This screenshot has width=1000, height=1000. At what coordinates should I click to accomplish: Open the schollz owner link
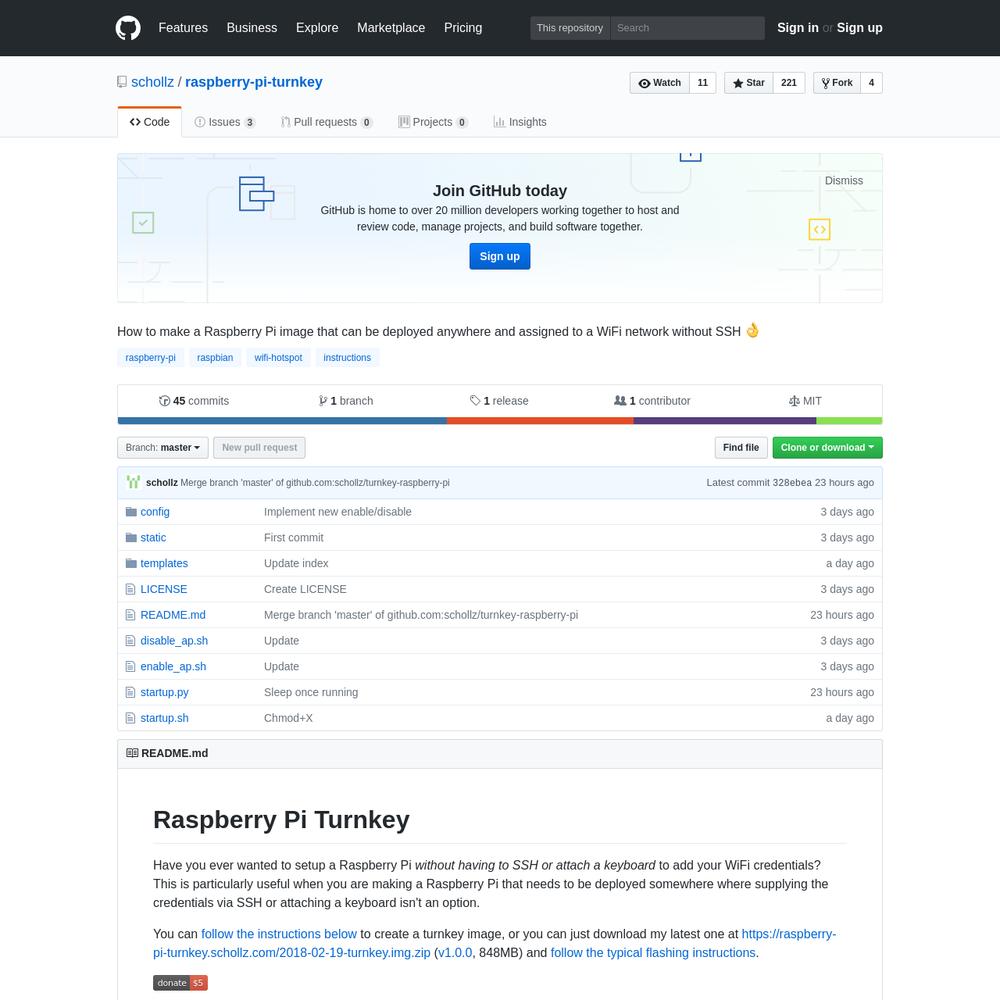[152, 82]
